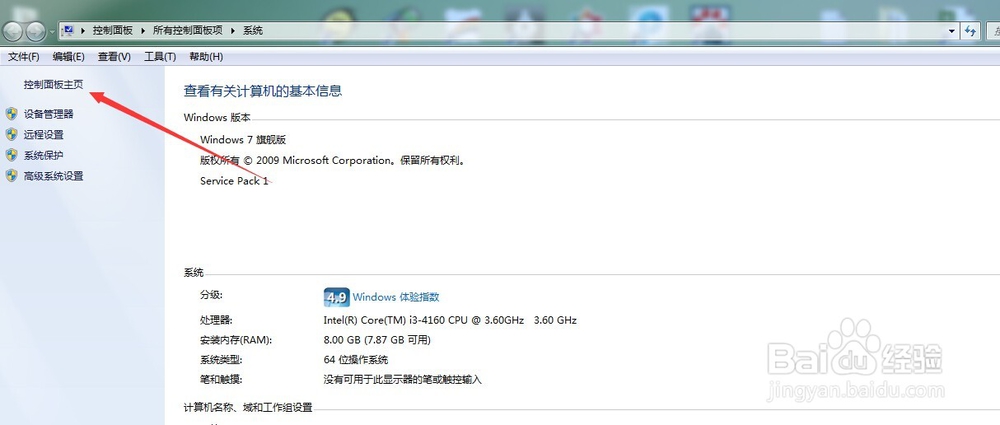Screen dimensions: 1000x425
Task: Open 设备管理器 link in sidebar
Action: pyautogui.click(x=48, y=114)
